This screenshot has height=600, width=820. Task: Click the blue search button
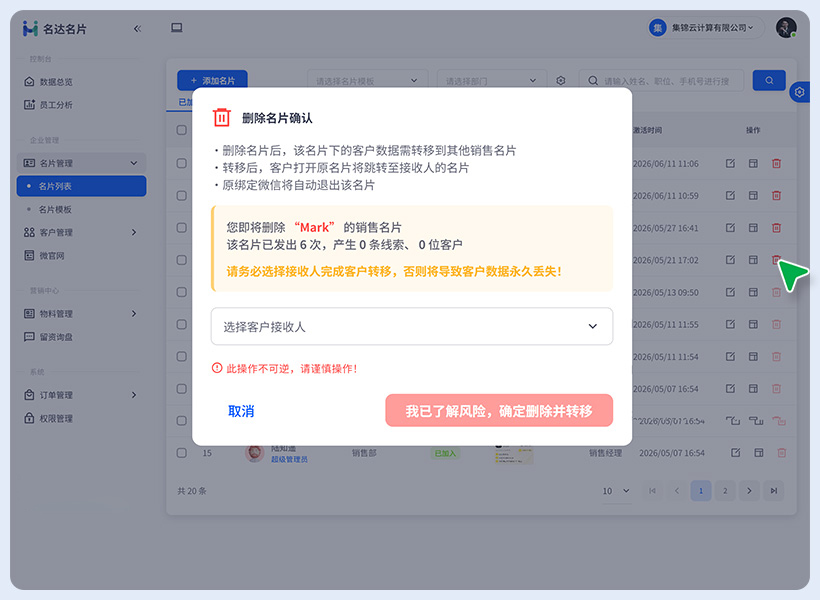[769, 81]
